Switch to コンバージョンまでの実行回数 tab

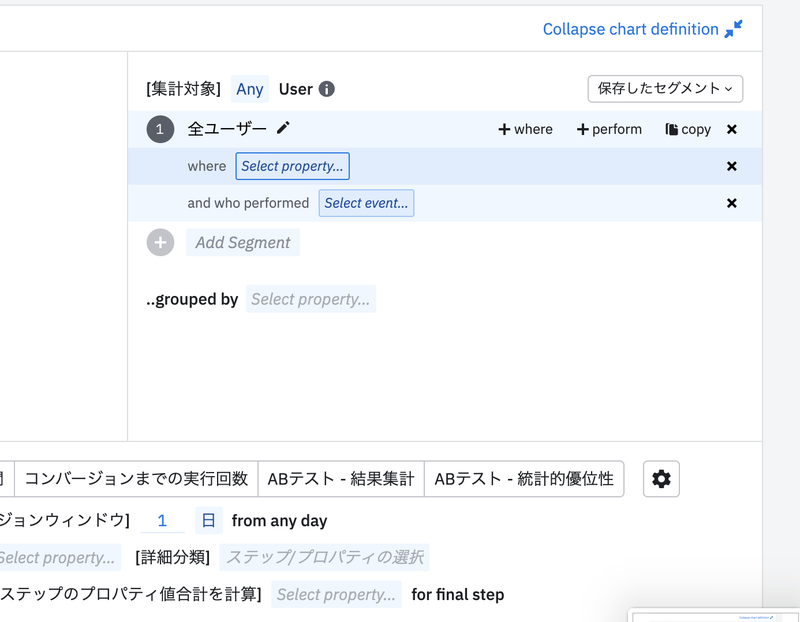136,479
